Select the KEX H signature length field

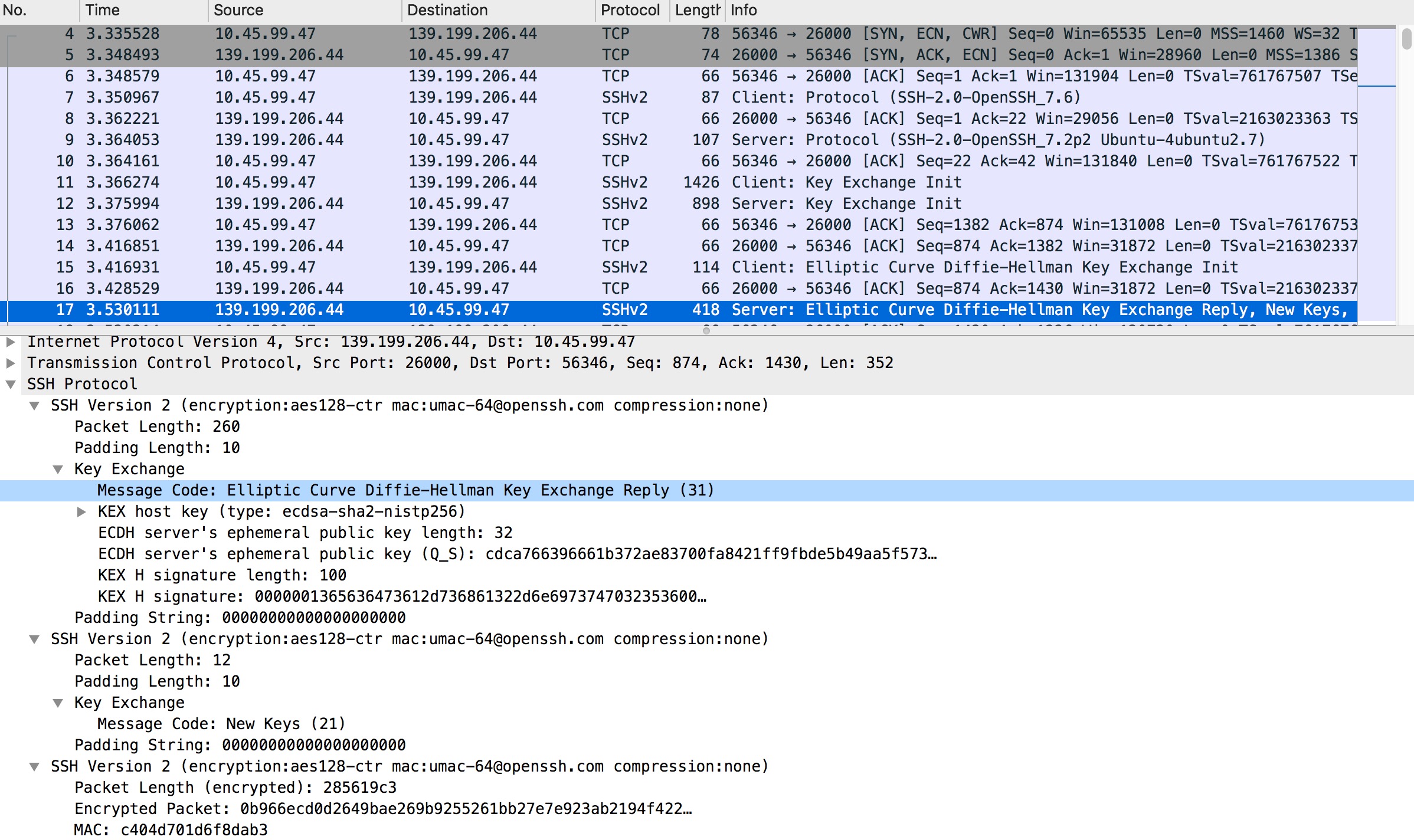(x=222, y=575)
